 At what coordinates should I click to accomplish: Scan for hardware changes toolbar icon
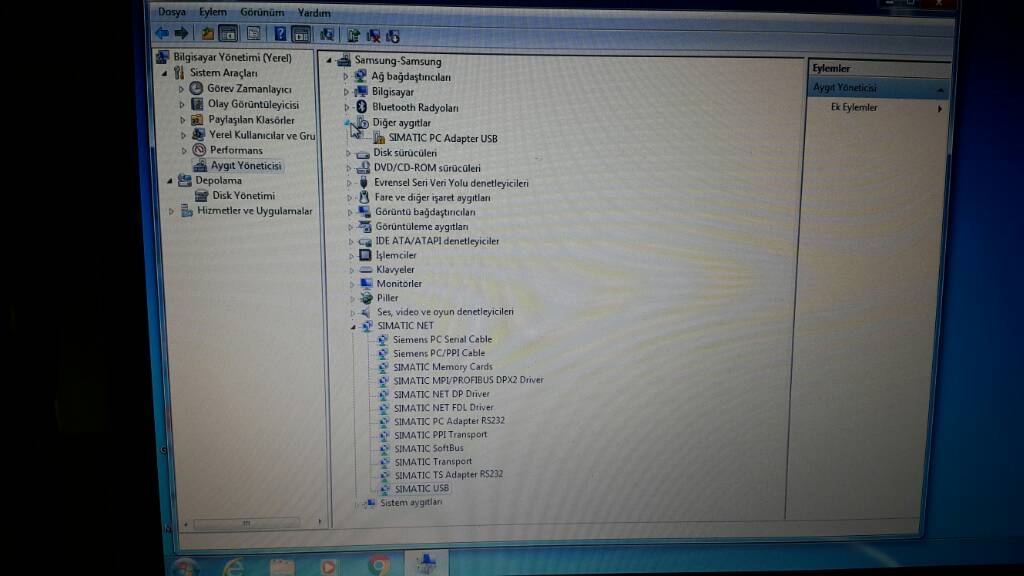pos(327,35)
